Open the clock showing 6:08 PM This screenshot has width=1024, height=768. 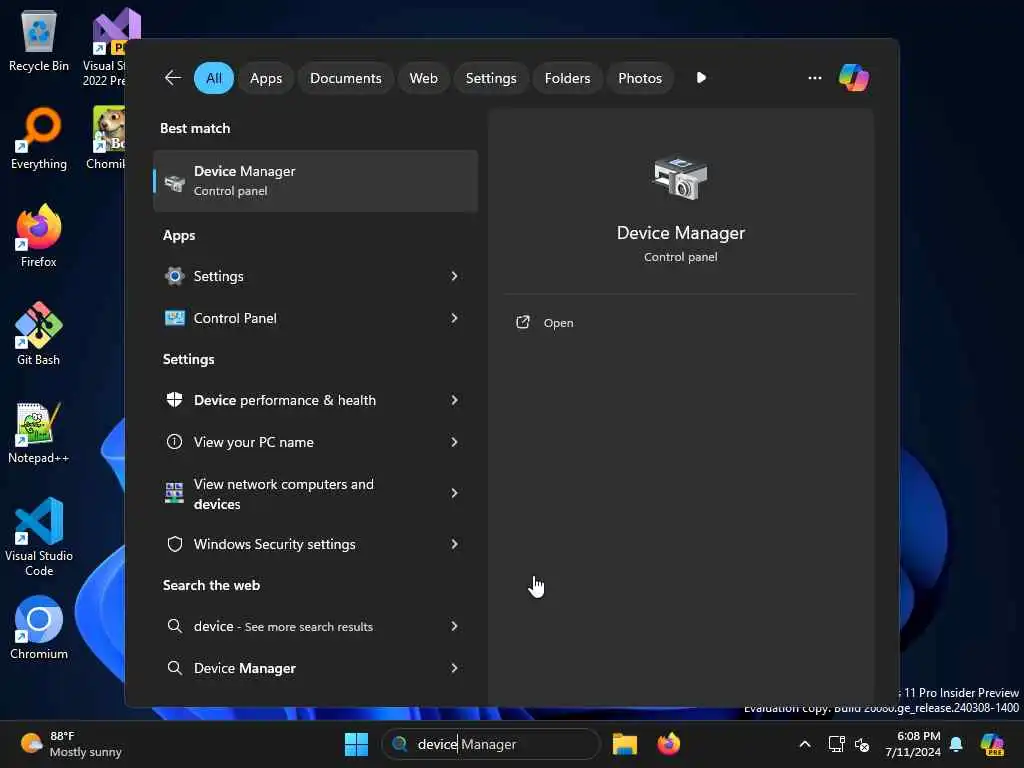pos(912,744)
